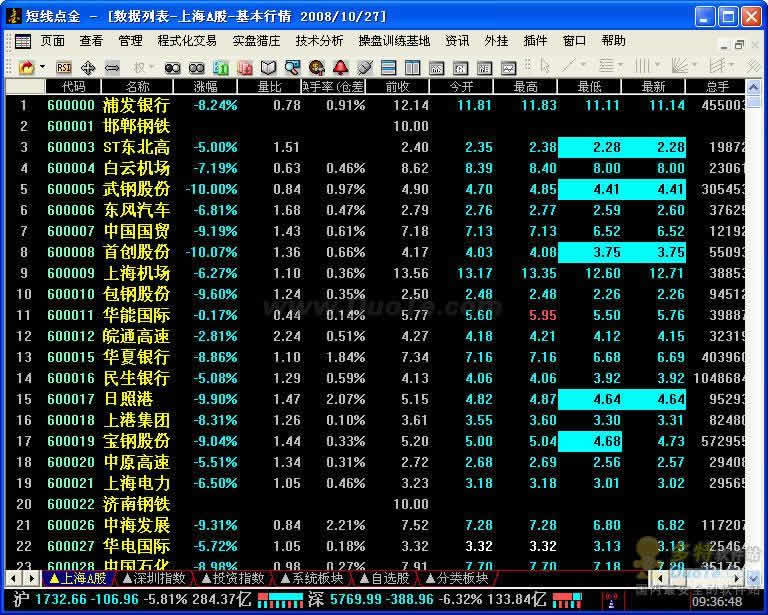768x615 pixels.
Task: Click the red chart toolbar icon
Action: point(244,68)
